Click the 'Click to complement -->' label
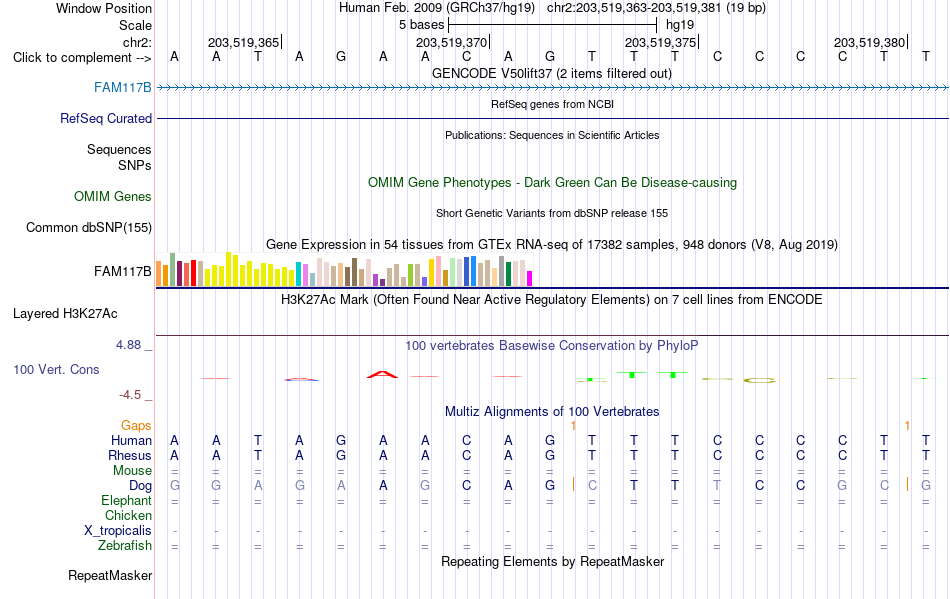The image size is (950, 599). tap(82, 58)
